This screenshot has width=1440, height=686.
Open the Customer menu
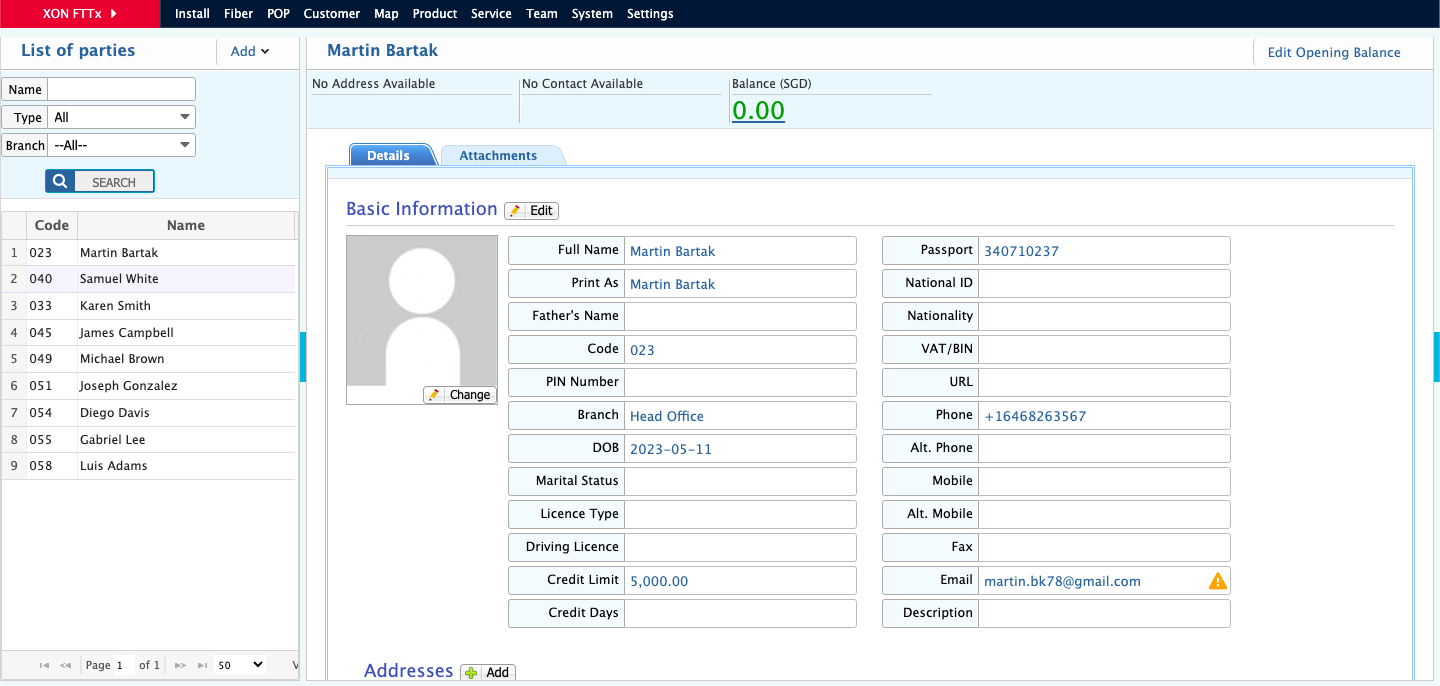coord(331,14)
